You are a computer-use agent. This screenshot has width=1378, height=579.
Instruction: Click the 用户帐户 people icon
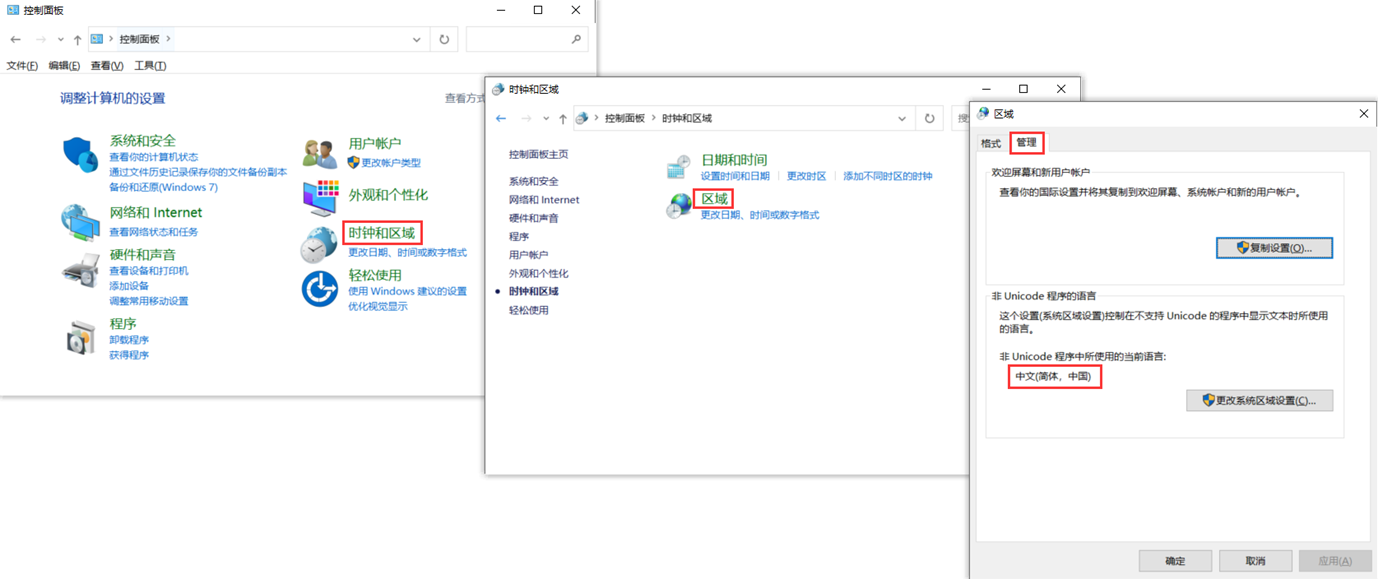coord(320,154)
